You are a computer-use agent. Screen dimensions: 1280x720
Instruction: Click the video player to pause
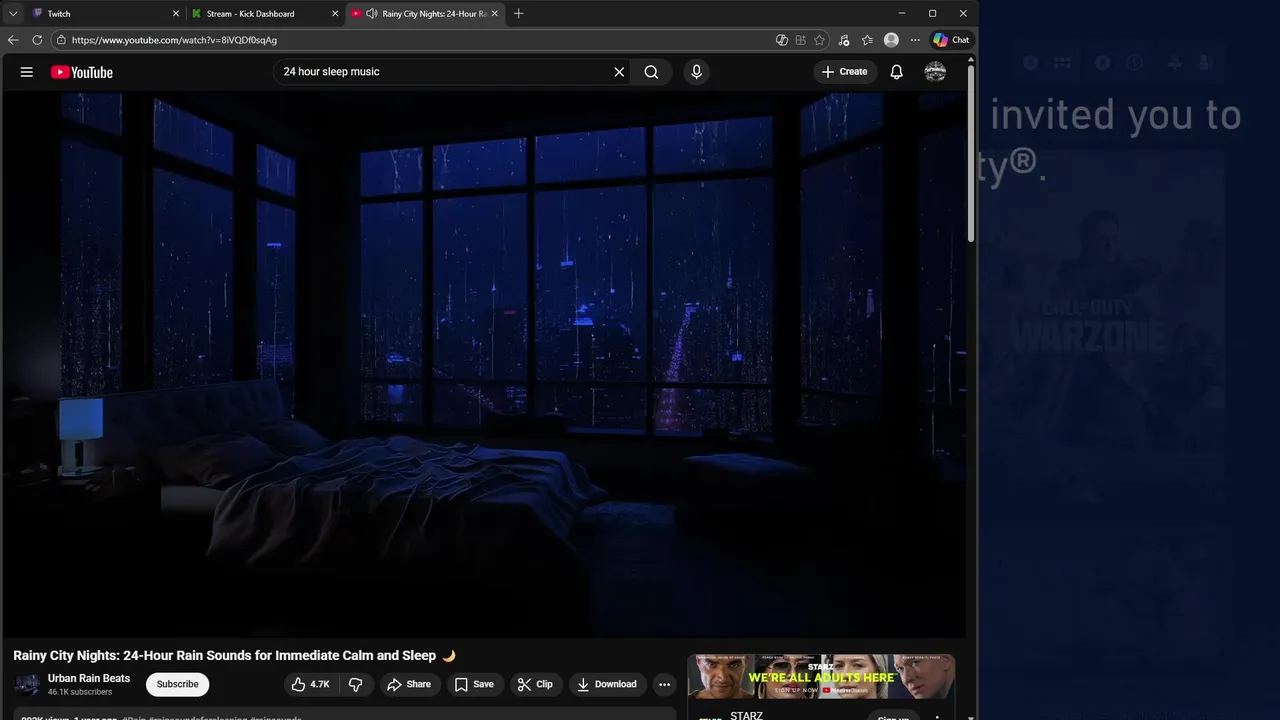click(484, 364)
